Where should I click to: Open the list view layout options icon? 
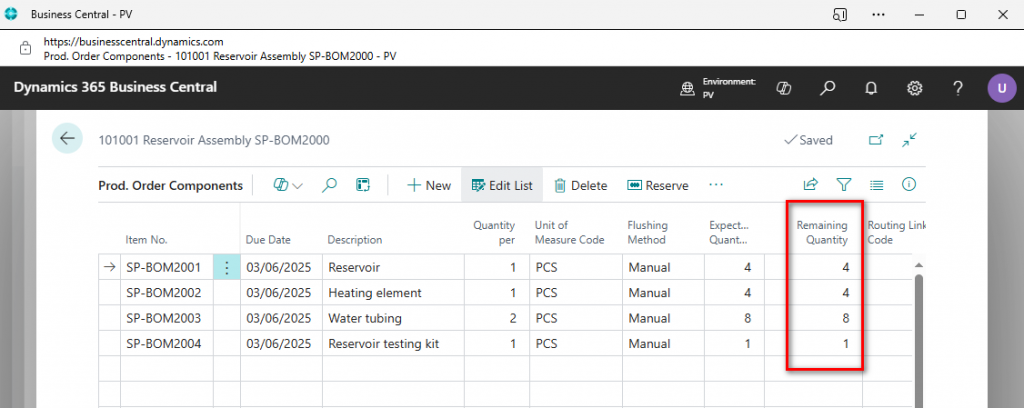pos(877,185)
